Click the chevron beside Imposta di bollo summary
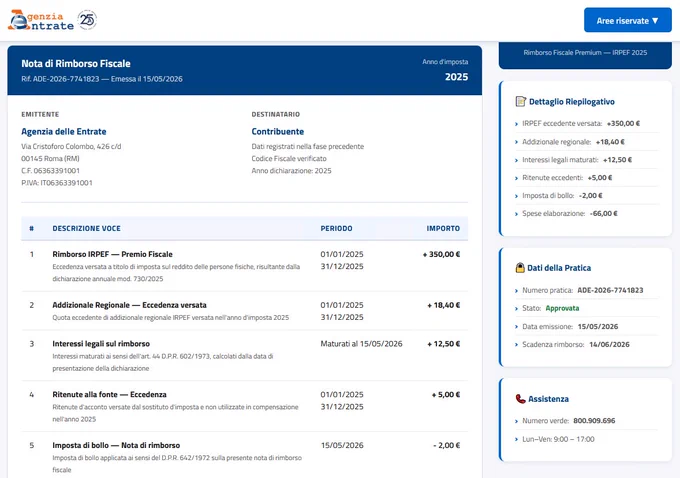The height and width of the screenshot is (478, 680). pos(516,196)
